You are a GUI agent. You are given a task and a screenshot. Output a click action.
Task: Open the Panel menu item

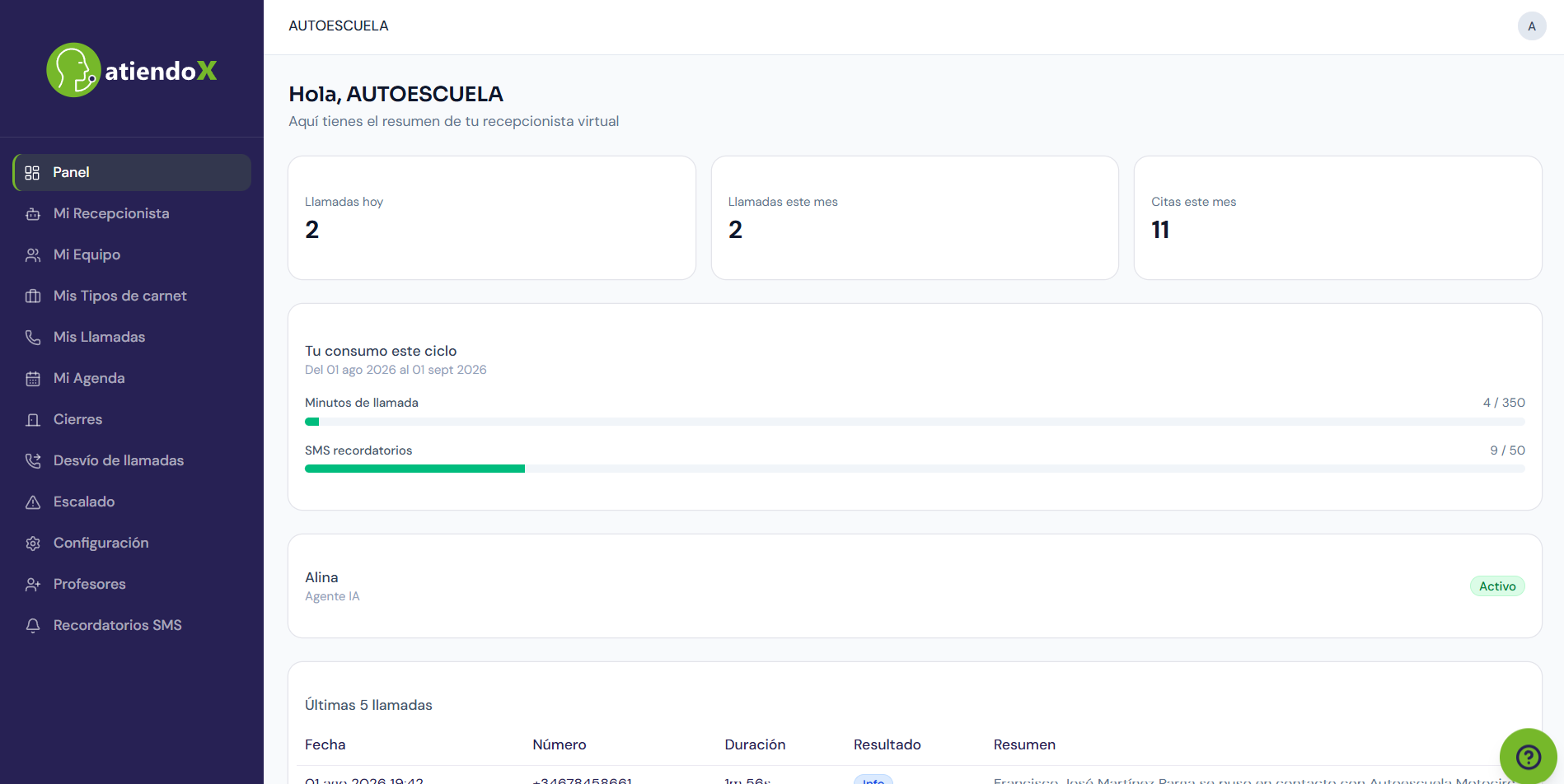[132, 172]
